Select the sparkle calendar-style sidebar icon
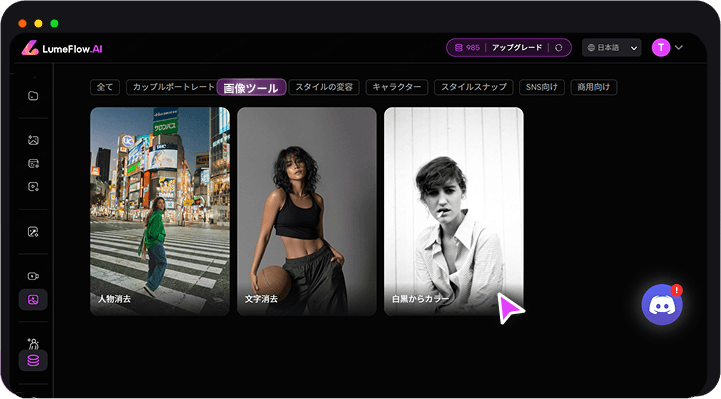 coord(33,163)
